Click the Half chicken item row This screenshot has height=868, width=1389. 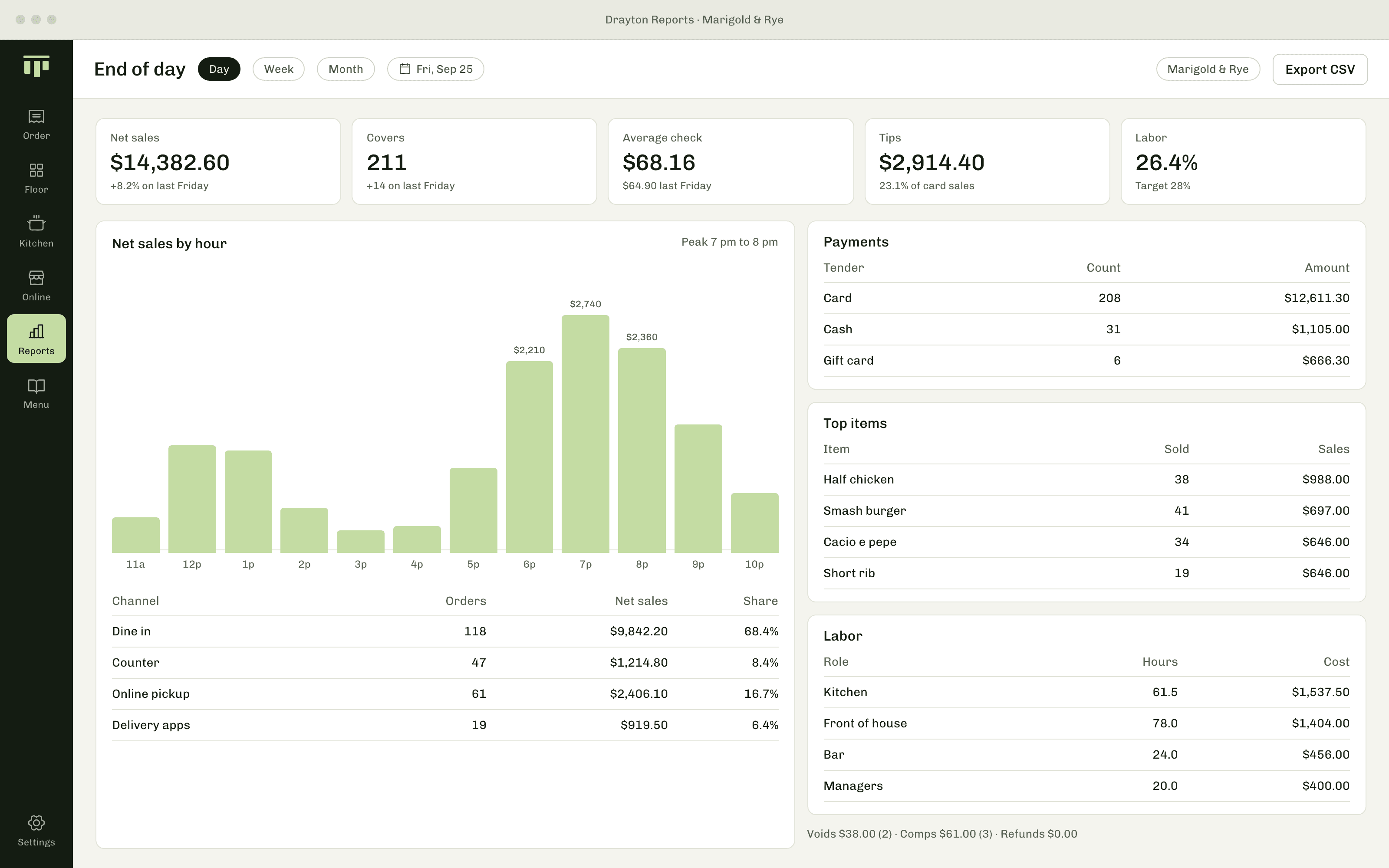click(1086, 479)
